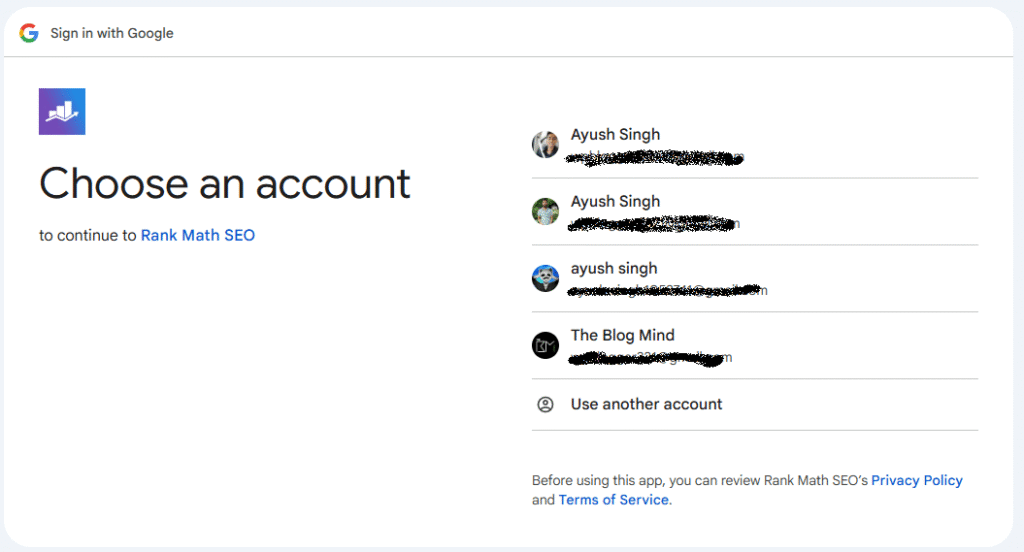
Task: Click the 'Choose an account' heading
Action: click(x=225, y=184)
